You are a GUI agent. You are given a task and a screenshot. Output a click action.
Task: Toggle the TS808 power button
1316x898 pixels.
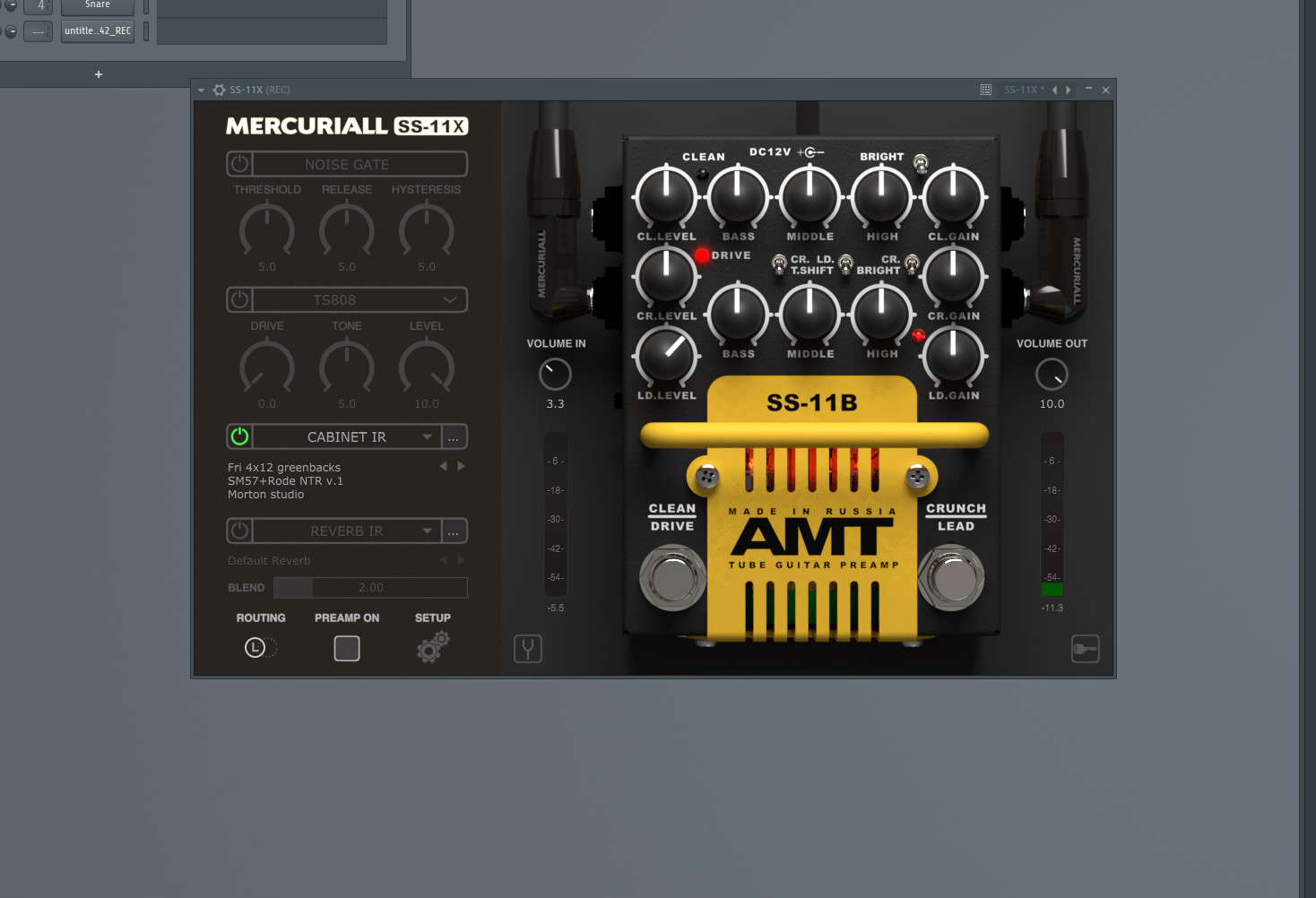[239, 299]
